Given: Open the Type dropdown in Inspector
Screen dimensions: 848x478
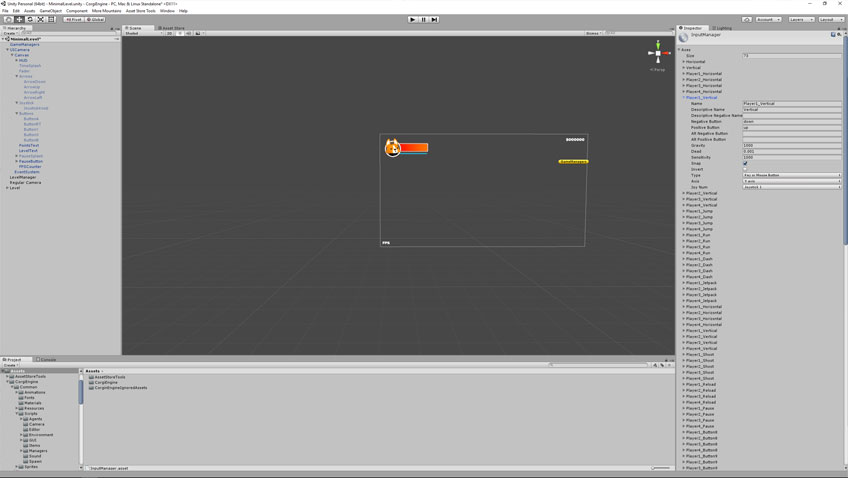Looking at the screenshot, I should (791, 175).
